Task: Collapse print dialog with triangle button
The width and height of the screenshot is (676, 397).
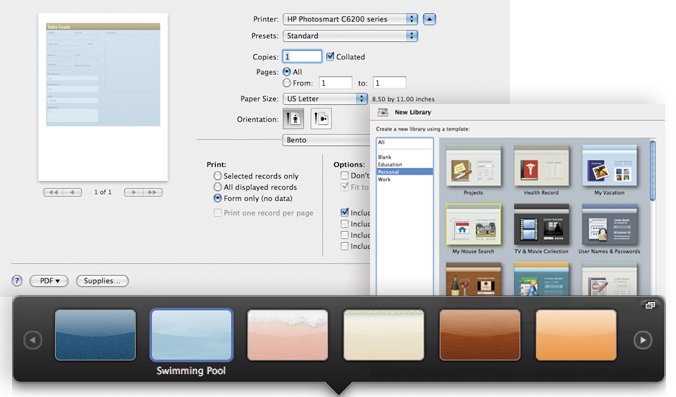Action: tap(429, 19)
